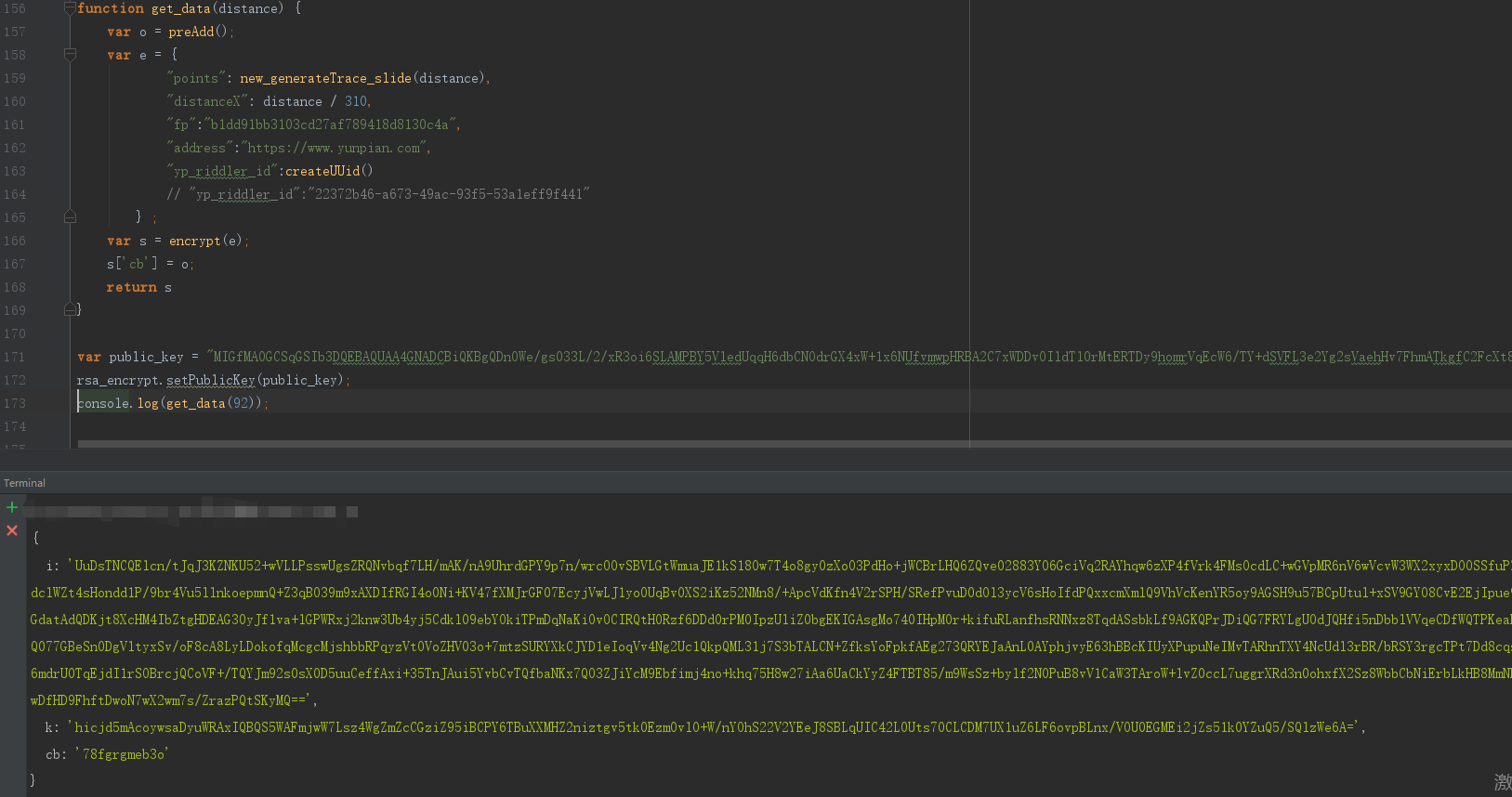
Task: Click terminal output key 'k:'
Action: tap(53, 727)
